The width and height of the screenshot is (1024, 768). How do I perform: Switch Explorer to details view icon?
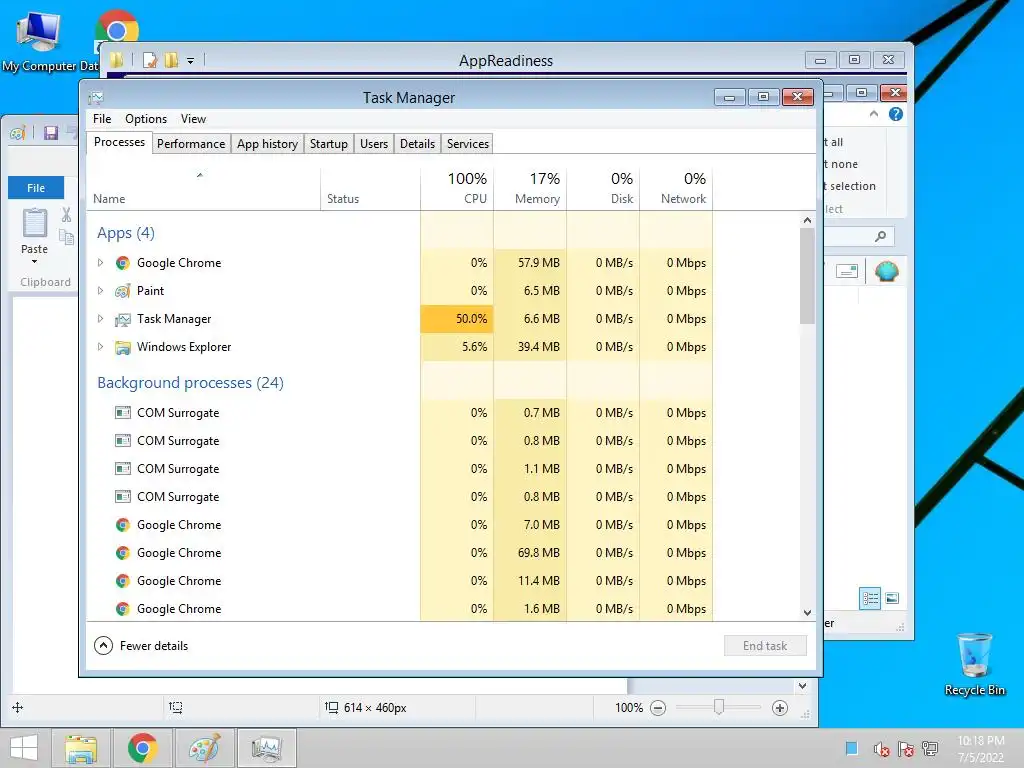(x=870, y=599)
